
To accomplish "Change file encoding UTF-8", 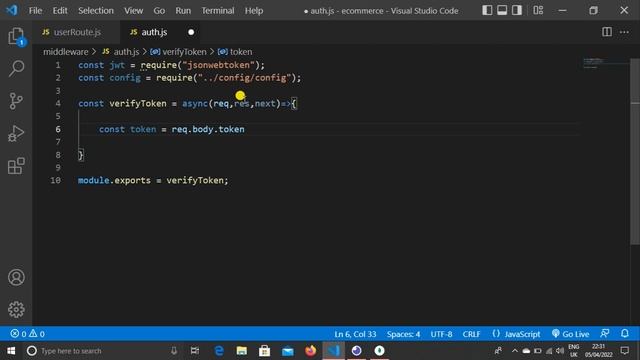I will pyautogui.click(x=441, y=334).
